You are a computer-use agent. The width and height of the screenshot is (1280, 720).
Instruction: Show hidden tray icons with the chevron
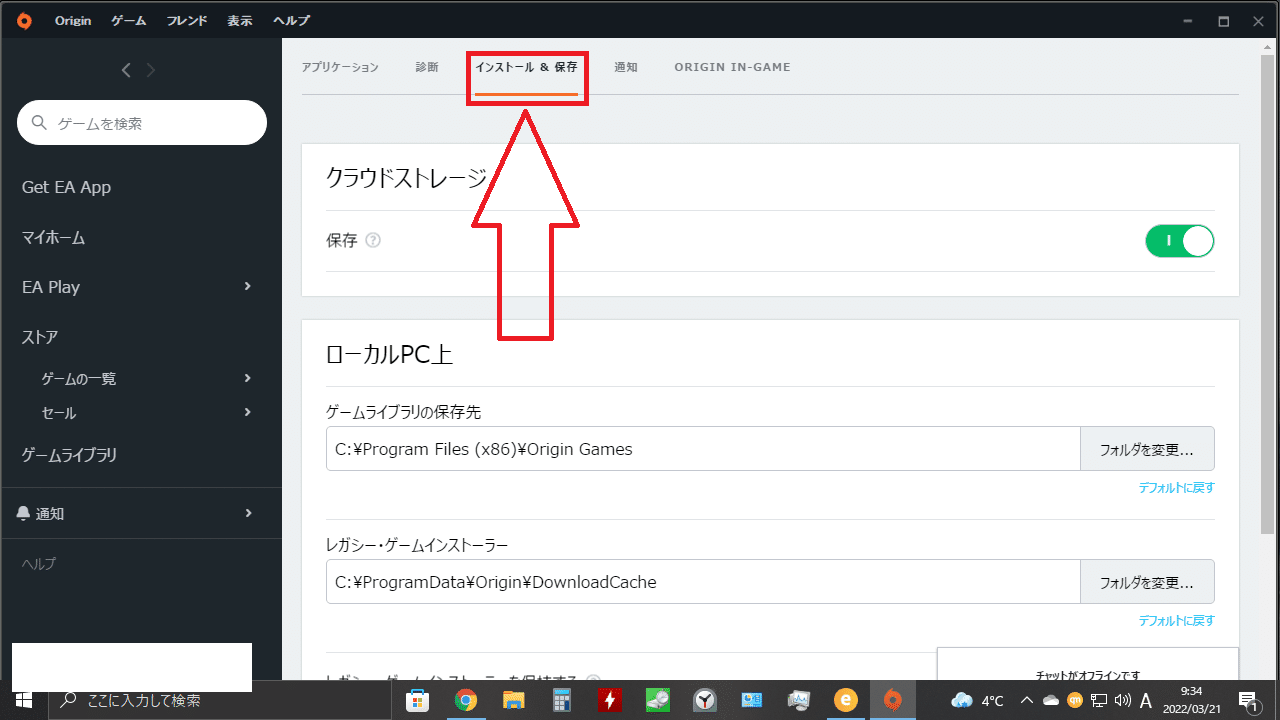point(1026,700)
